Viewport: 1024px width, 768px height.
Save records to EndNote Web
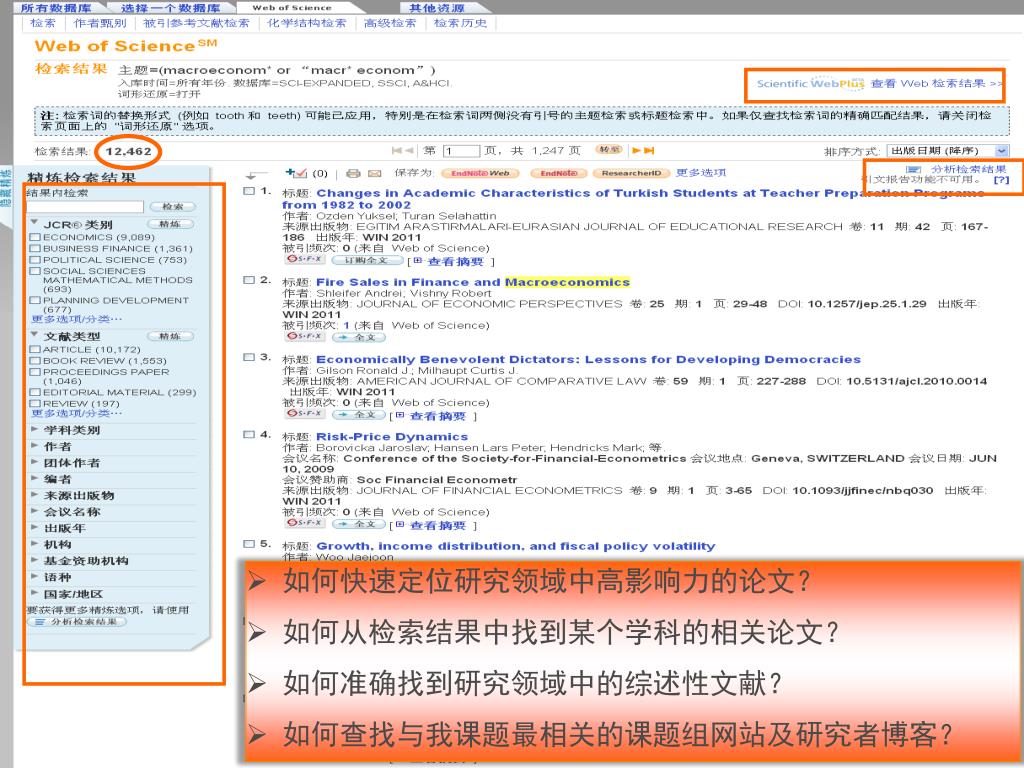pyautogui.click(x=481, y=173)
